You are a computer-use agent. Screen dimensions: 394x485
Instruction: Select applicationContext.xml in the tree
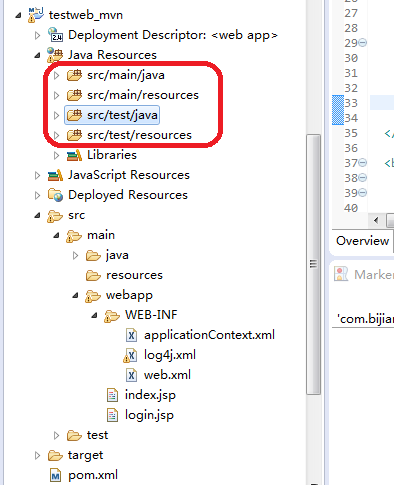click(x=209, y=335)
